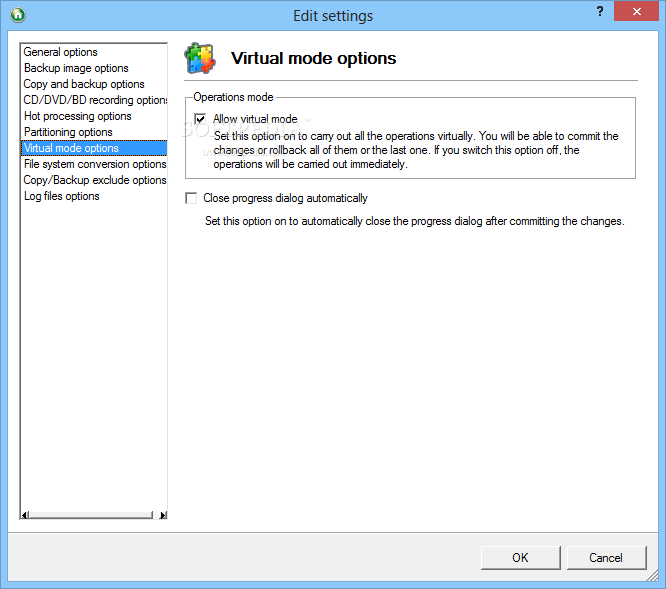Select Virtual mode options entry
Image resolution: width=666 pixels, height=589 pixels.
tap(94, 148)
